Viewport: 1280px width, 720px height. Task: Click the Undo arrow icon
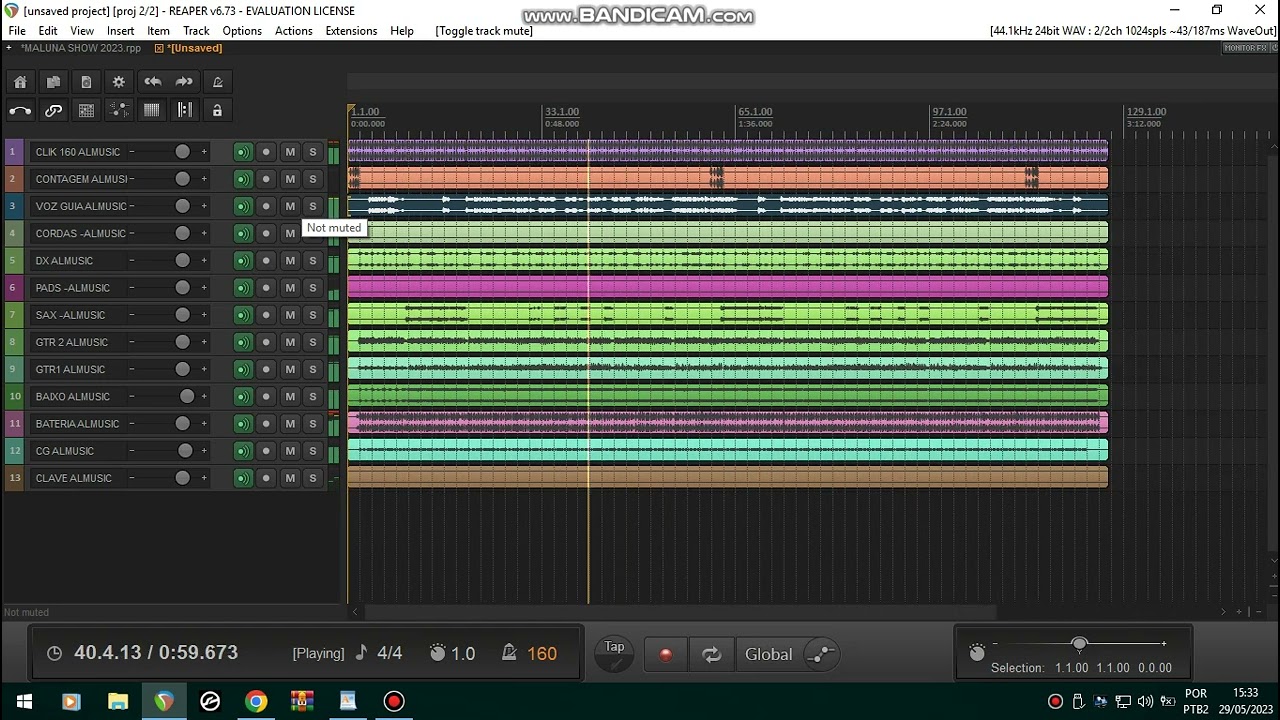pos(152,82)
